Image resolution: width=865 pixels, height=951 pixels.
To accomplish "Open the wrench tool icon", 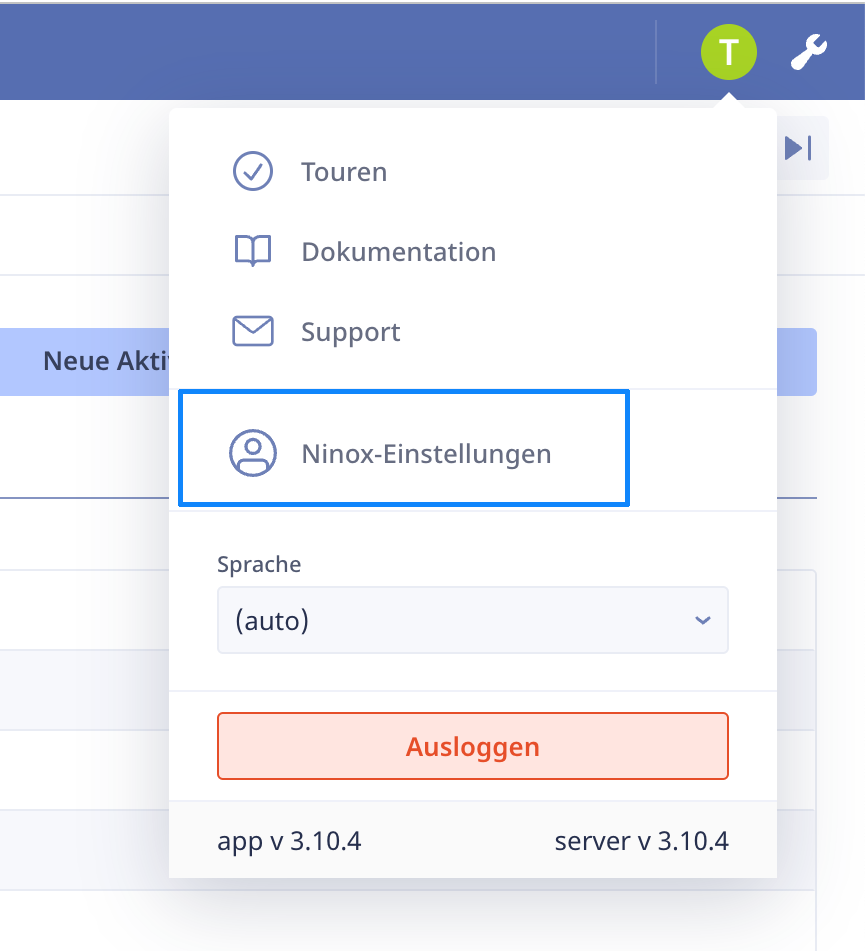I will pyautogui.click(x=810, y=51).
